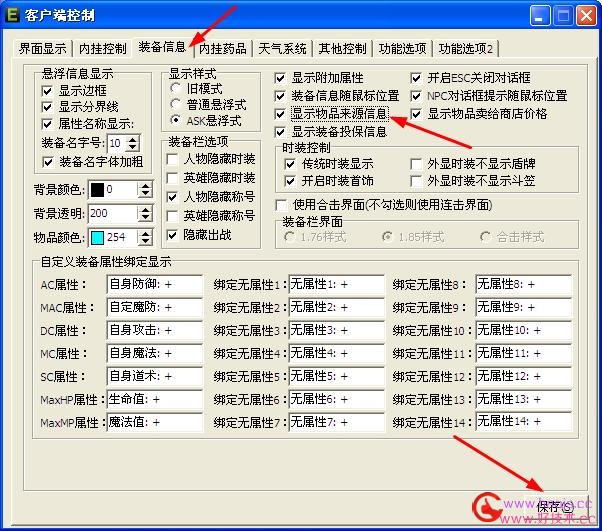
Task: Toggle 显示物品卖给商店价格 checkbox
Action: tap(416, 114)
